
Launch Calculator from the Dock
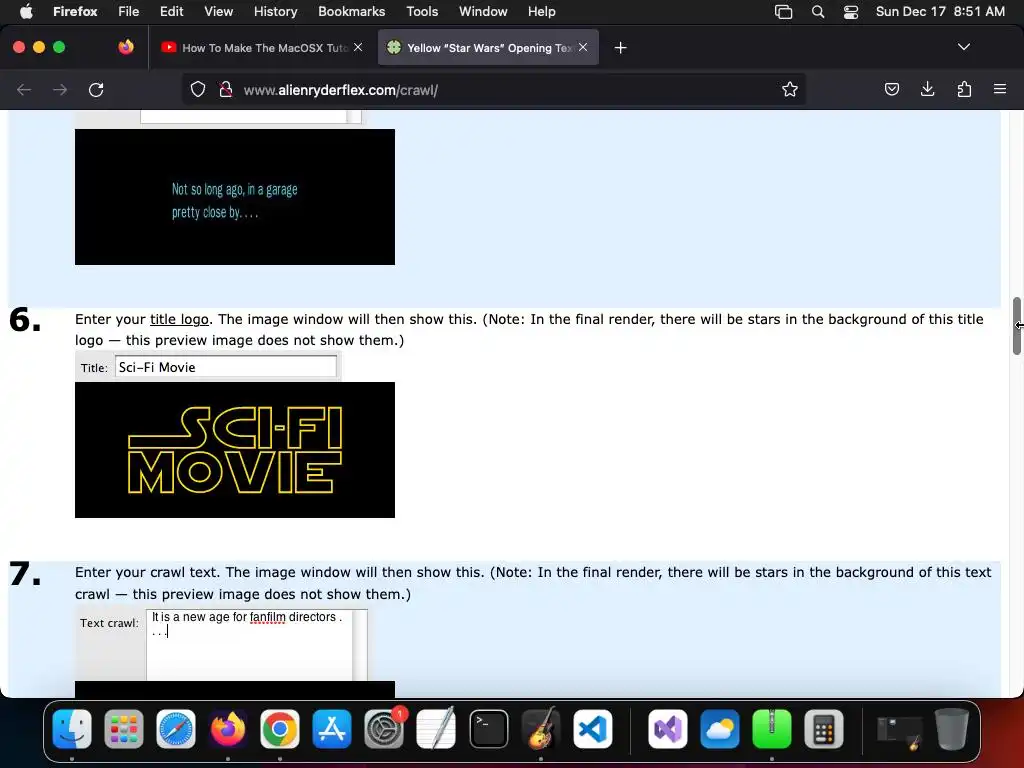824,729
